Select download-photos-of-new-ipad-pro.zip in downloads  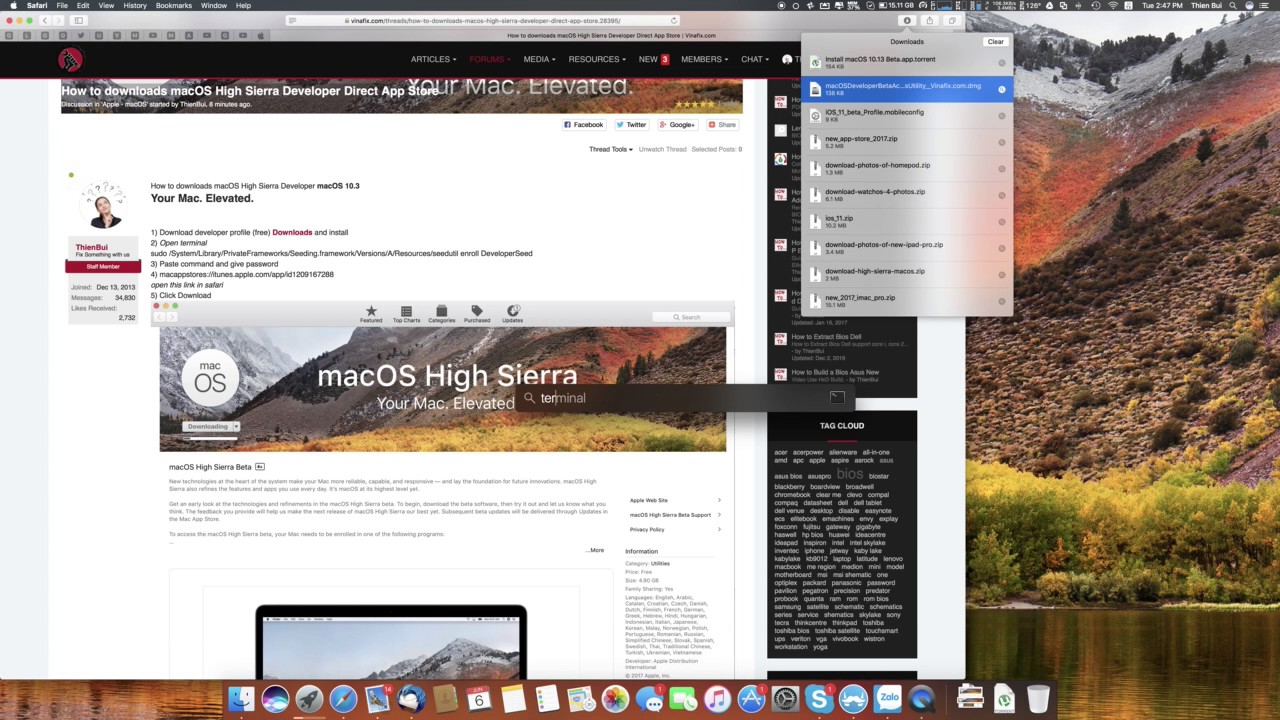(907, 248)
